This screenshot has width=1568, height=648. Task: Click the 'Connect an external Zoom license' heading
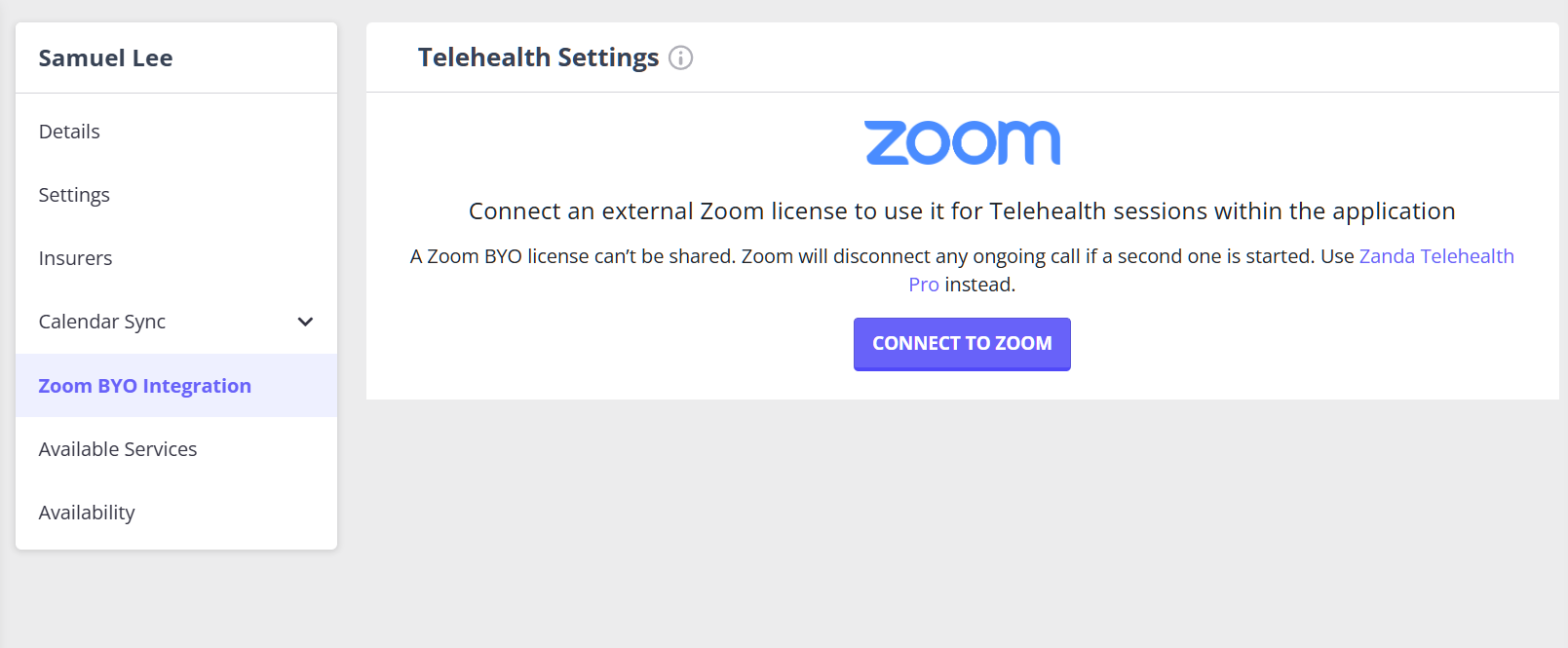961,211
